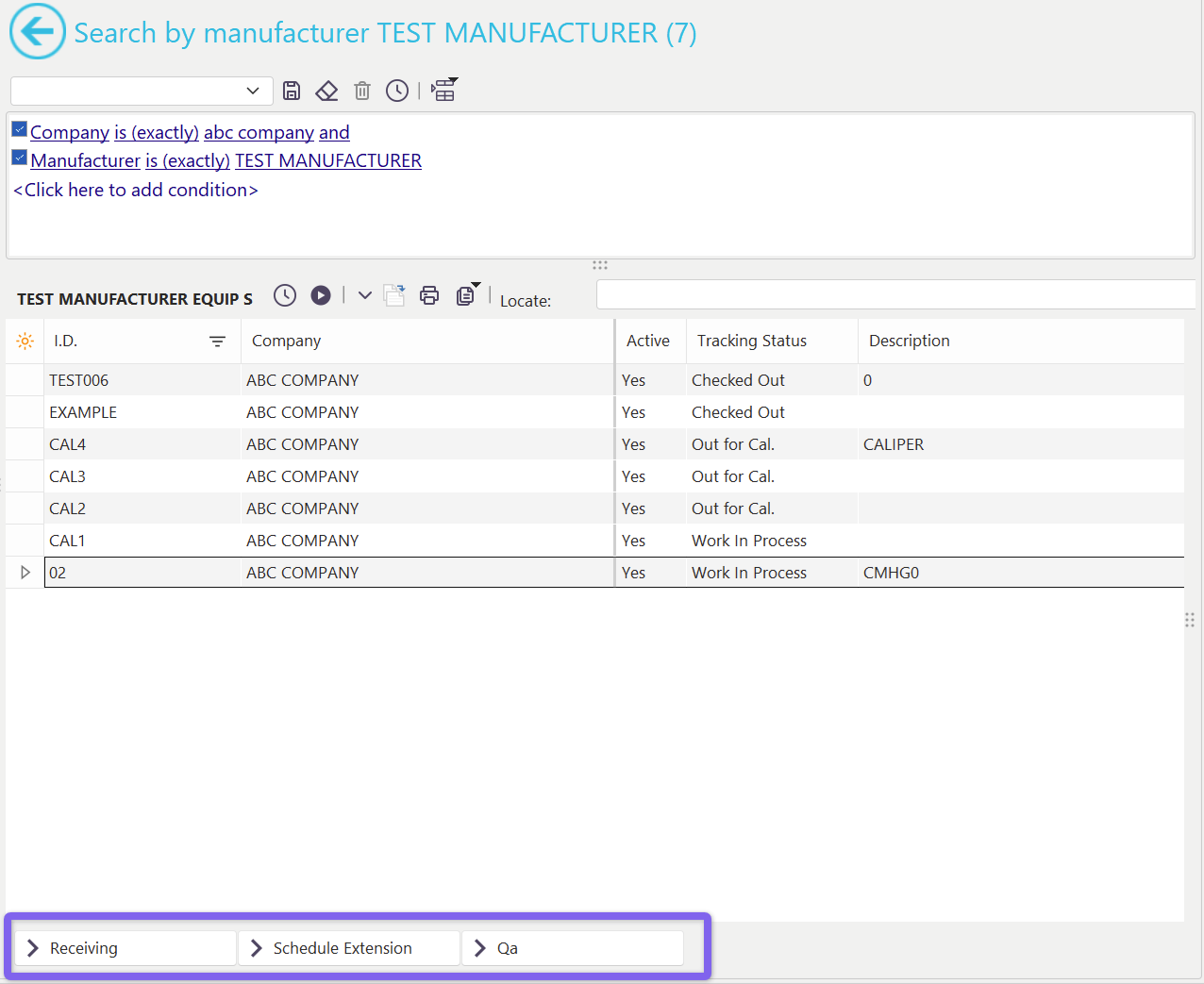Sort by the Tracking Status column header
Image resolution: width=1204 pixels, height=984 pixels.
tap(752, 341)
